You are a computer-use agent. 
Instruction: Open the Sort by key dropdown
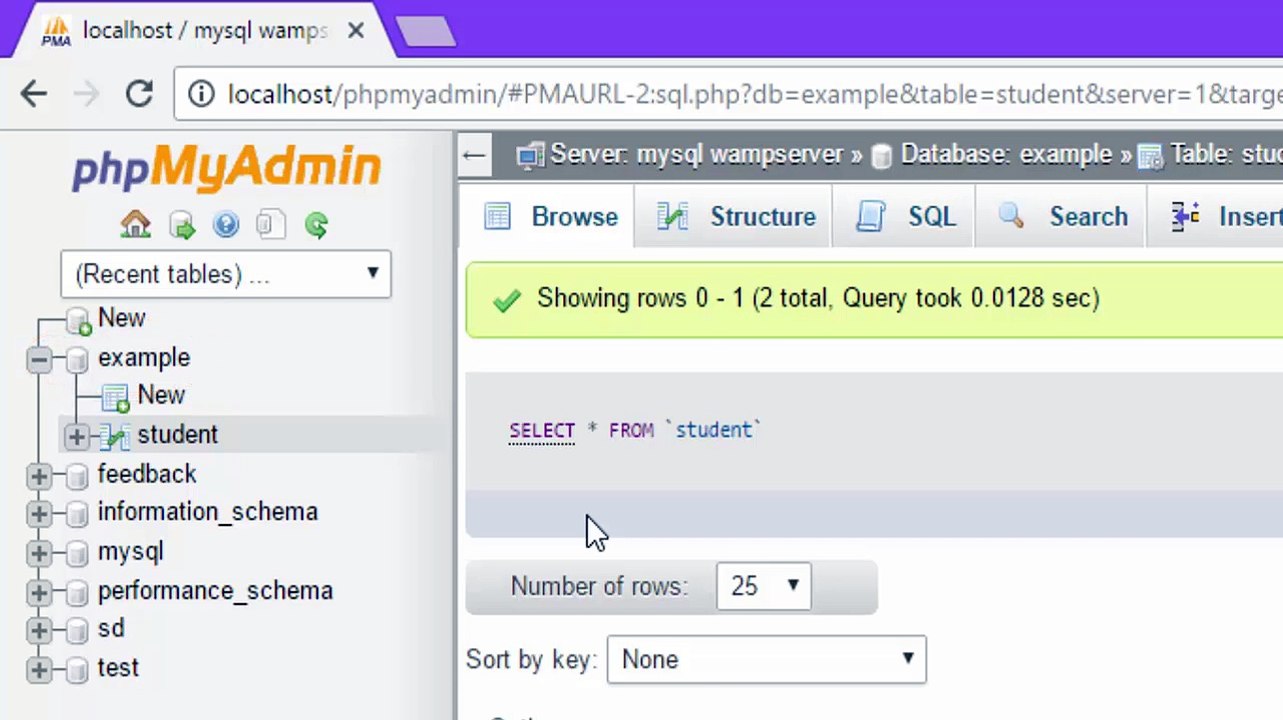click(x=766, y=660)
